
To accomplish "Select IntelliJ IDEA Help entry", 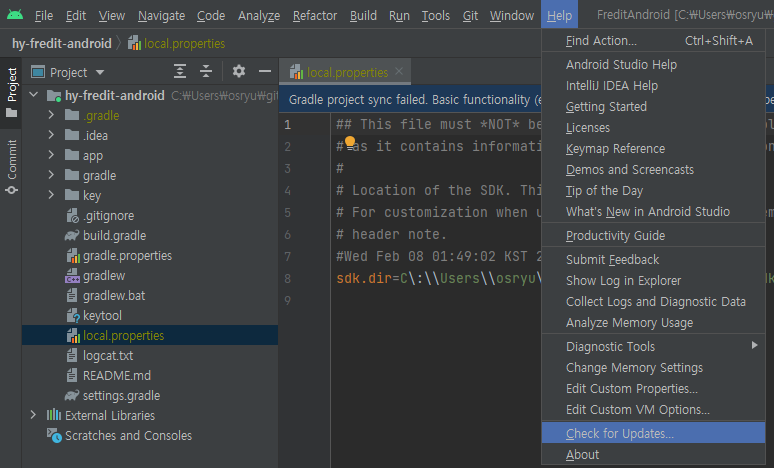I will [x=653, y=85].
